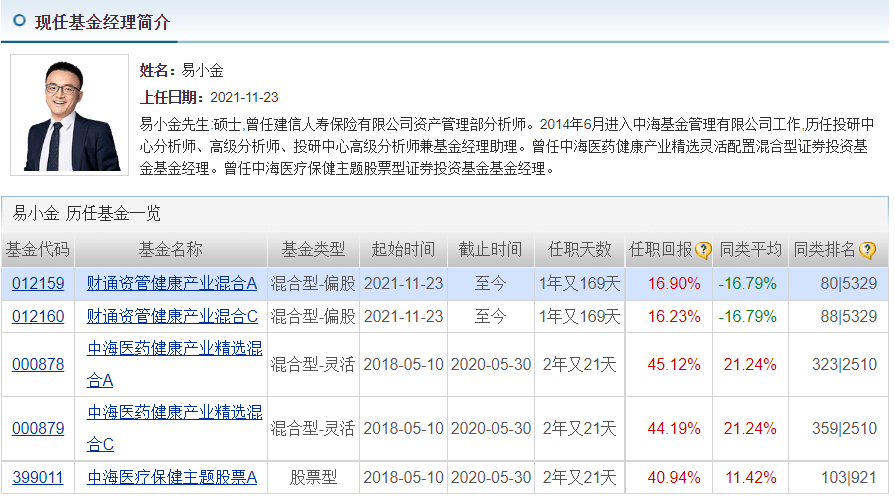895x502 pixels.
Task: Click 1年又169天 tenure in 012159 row
Action: click(579, 284)
